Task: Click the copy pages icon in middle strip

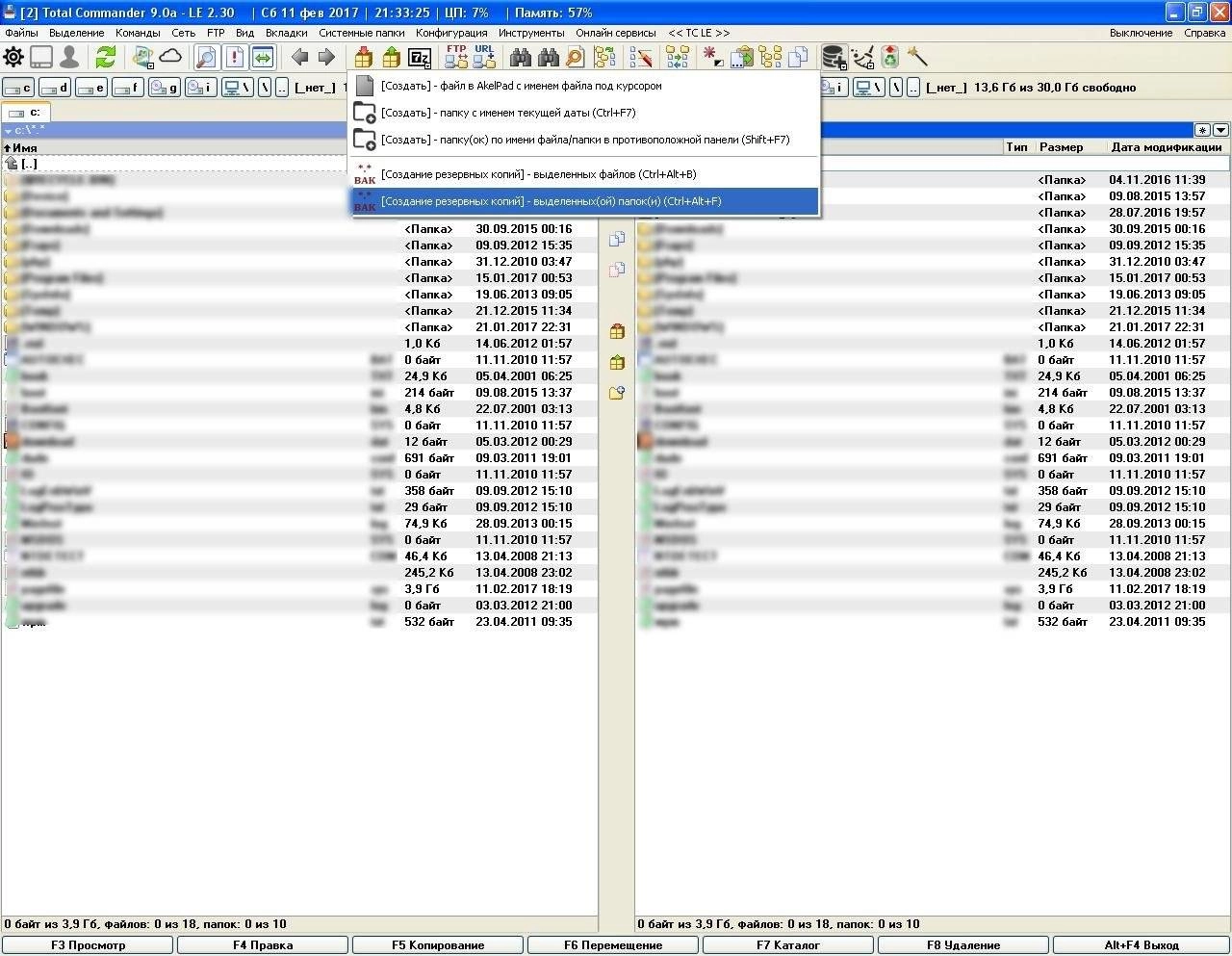Action: 617,239
